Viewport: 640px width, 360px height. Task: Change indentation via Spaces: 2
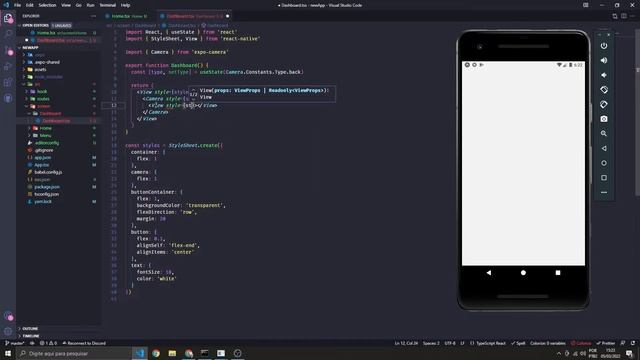431,343
